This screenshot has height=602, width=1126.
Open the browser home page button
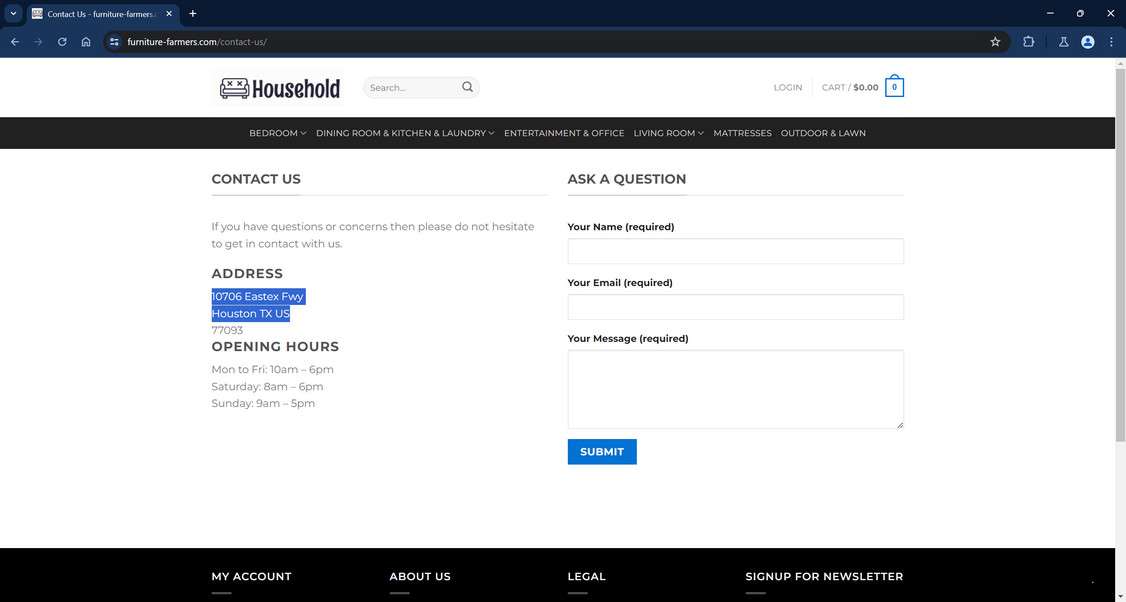point(85,42)
